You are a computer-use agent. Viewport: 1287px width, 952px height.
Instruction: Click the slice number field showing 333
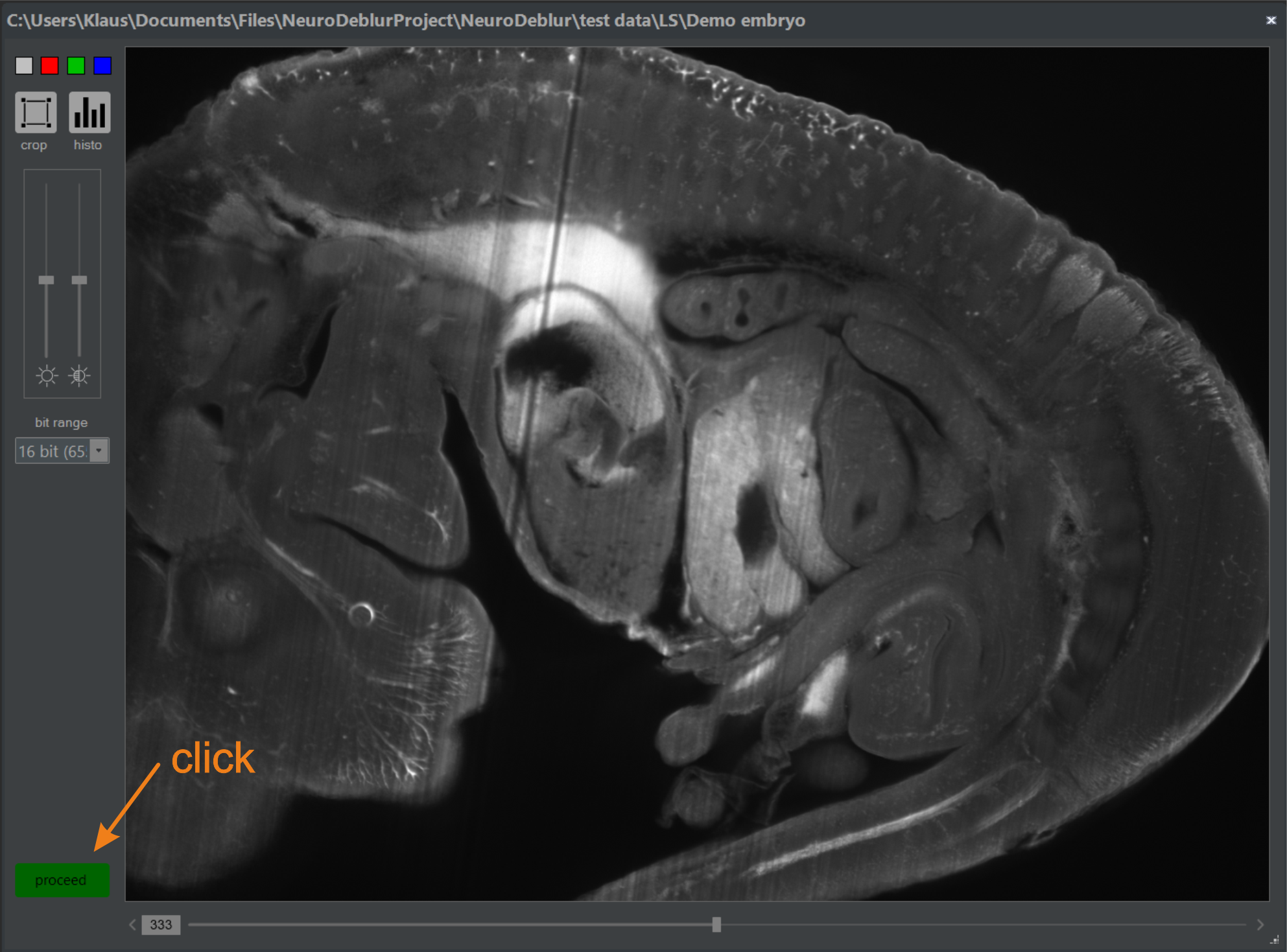(x=161, y=925)
